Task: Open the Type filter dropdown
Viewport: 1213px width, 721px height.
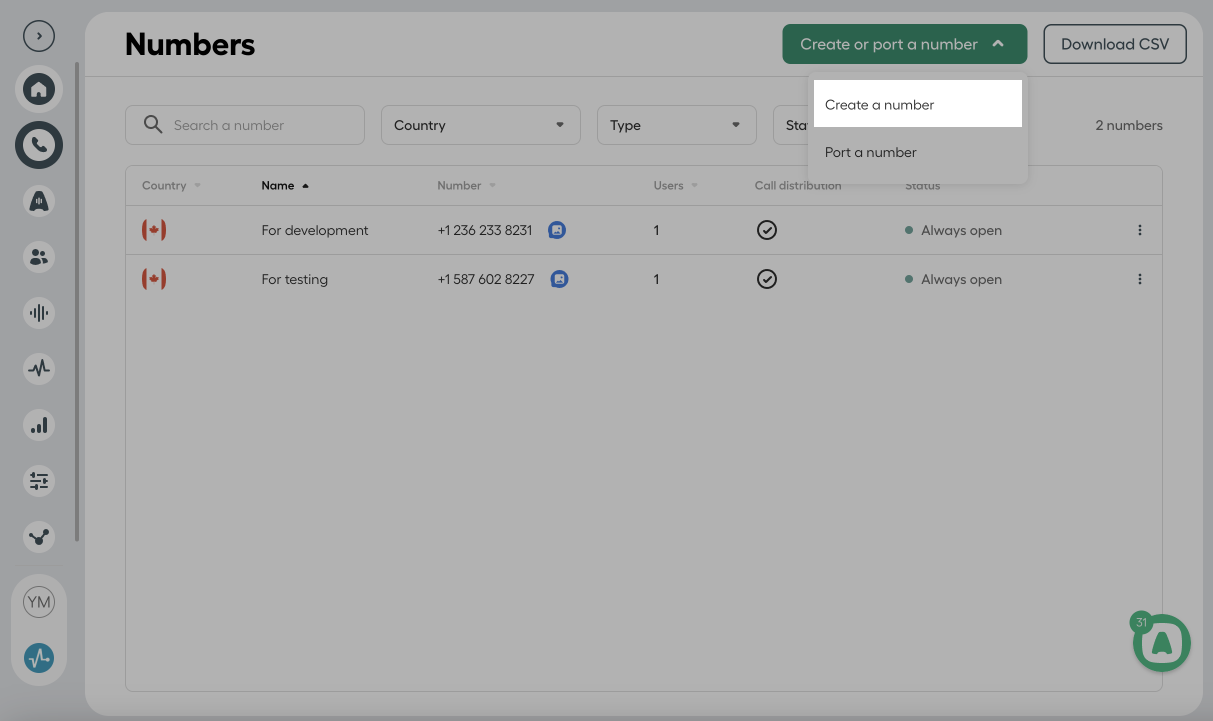Action: click(677, 125)
